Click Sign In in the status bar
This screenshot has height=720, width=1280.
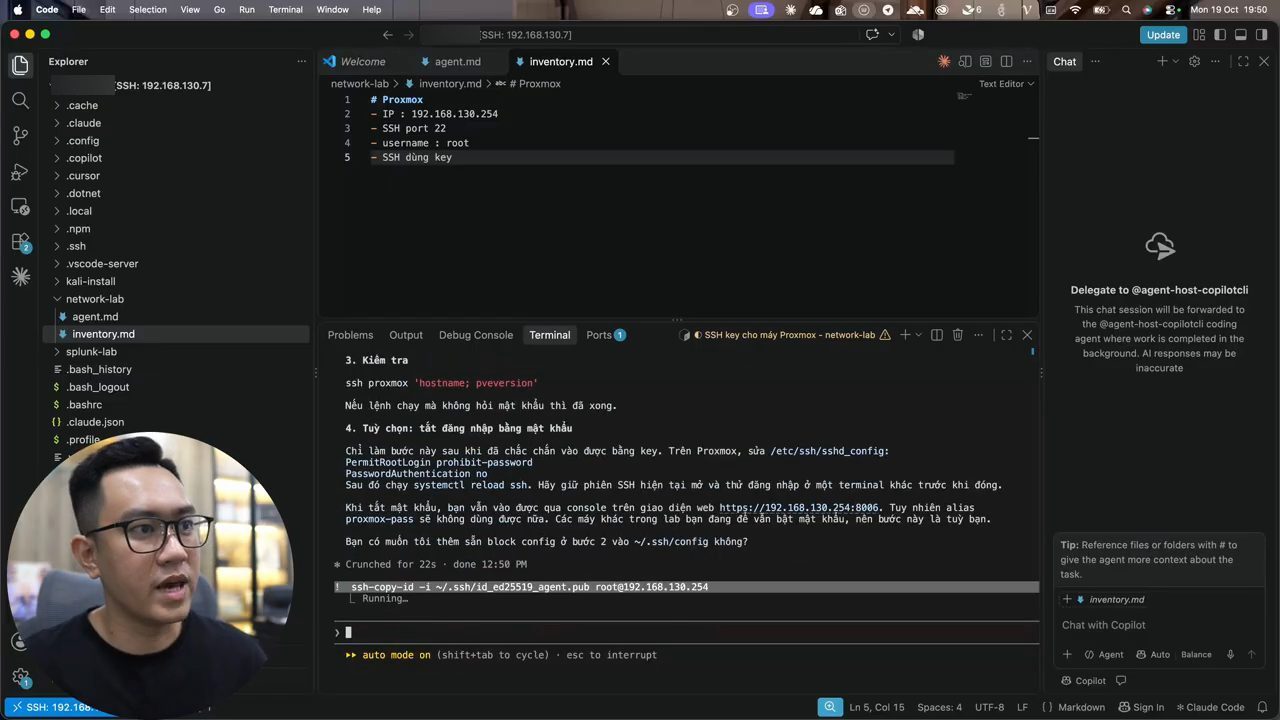[x=1141, y=707]
